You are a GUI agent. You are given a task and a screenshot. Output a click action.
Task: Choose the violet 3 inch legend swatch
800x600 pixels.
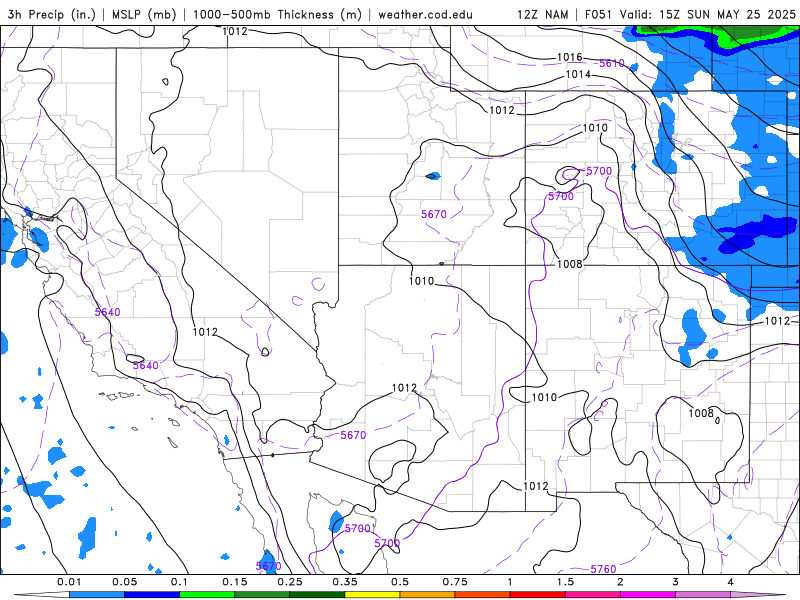click(x=703, y=595)
